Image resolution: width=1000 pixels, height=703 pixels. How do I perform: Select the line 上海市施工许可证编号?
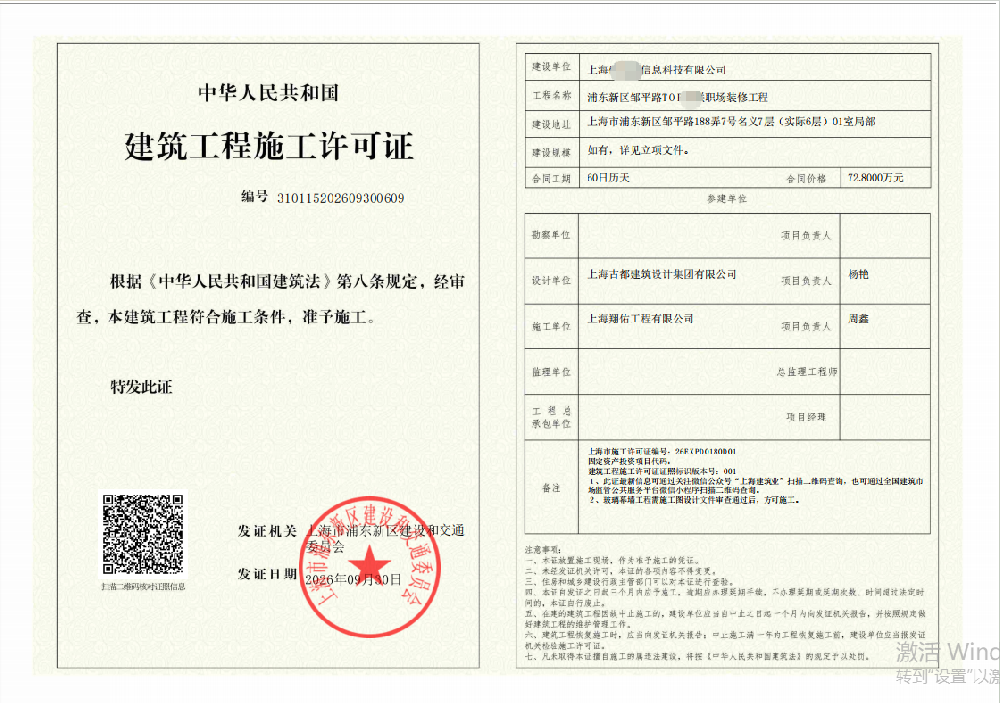tap(661, 451)
